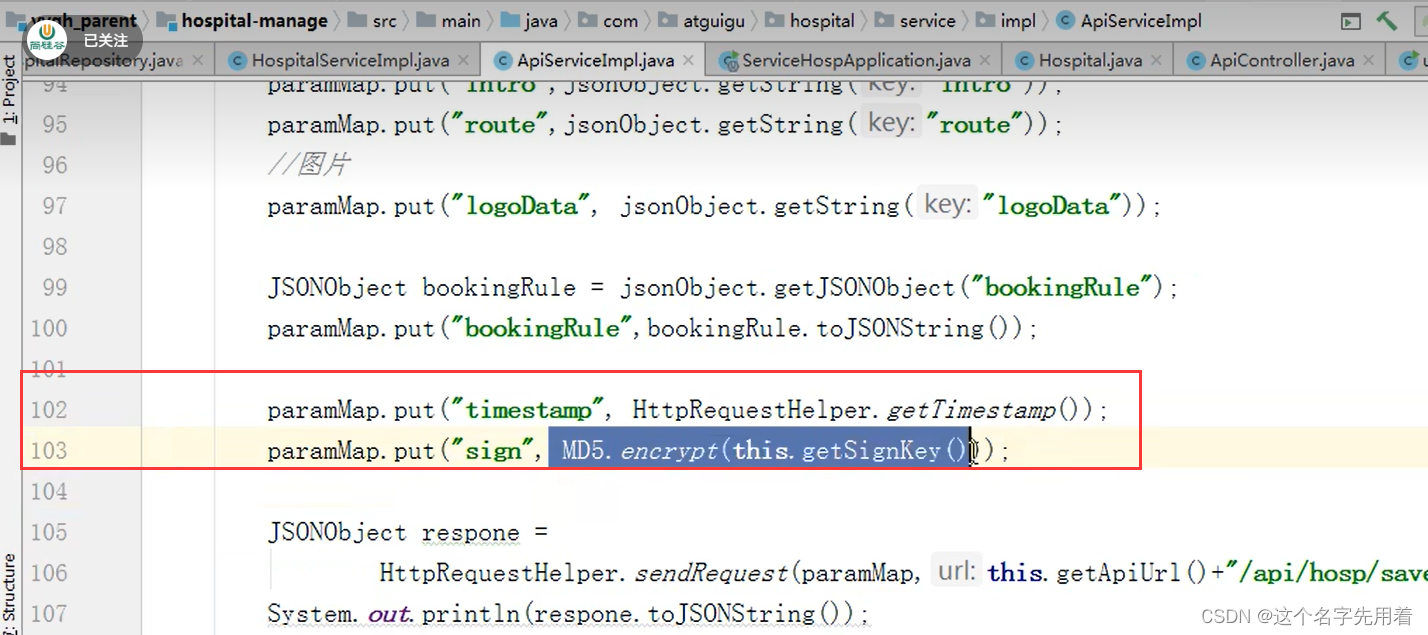1428x635 pixels.
Task: Toggle the Structure tool window
Action: click(x=9, y=595)
